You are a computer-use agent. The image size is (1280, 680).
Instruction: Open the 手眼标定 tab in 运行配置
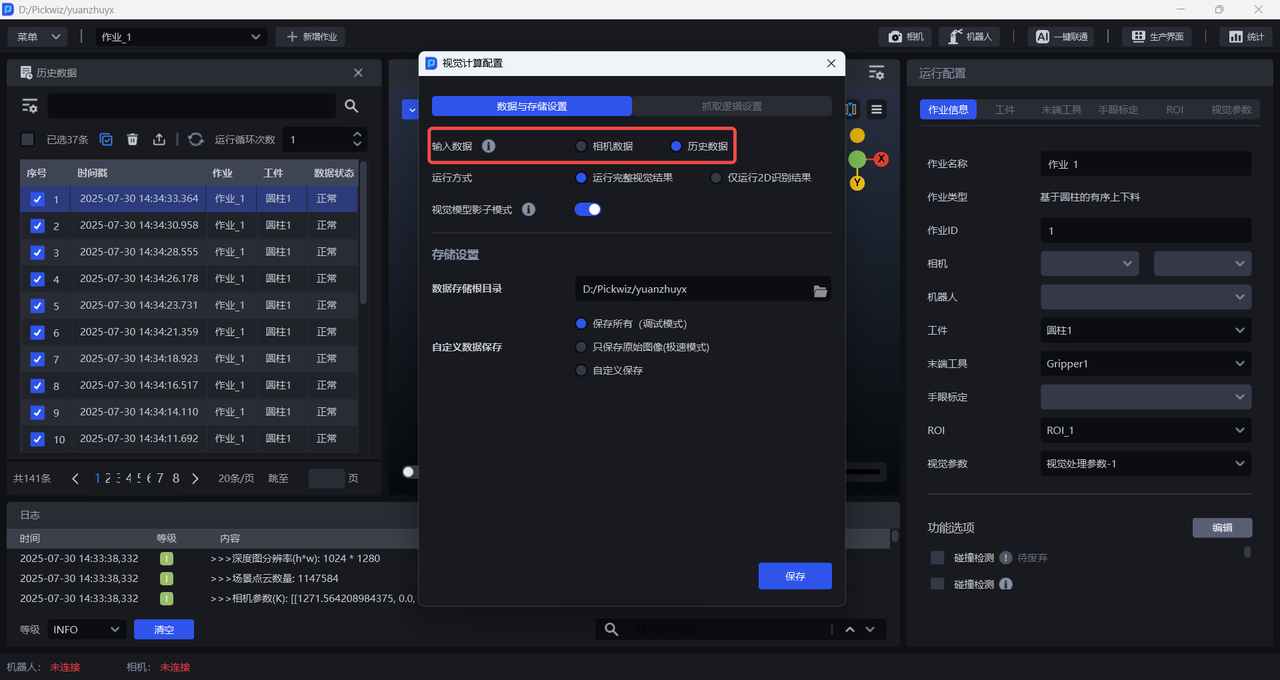[1118, 110]
